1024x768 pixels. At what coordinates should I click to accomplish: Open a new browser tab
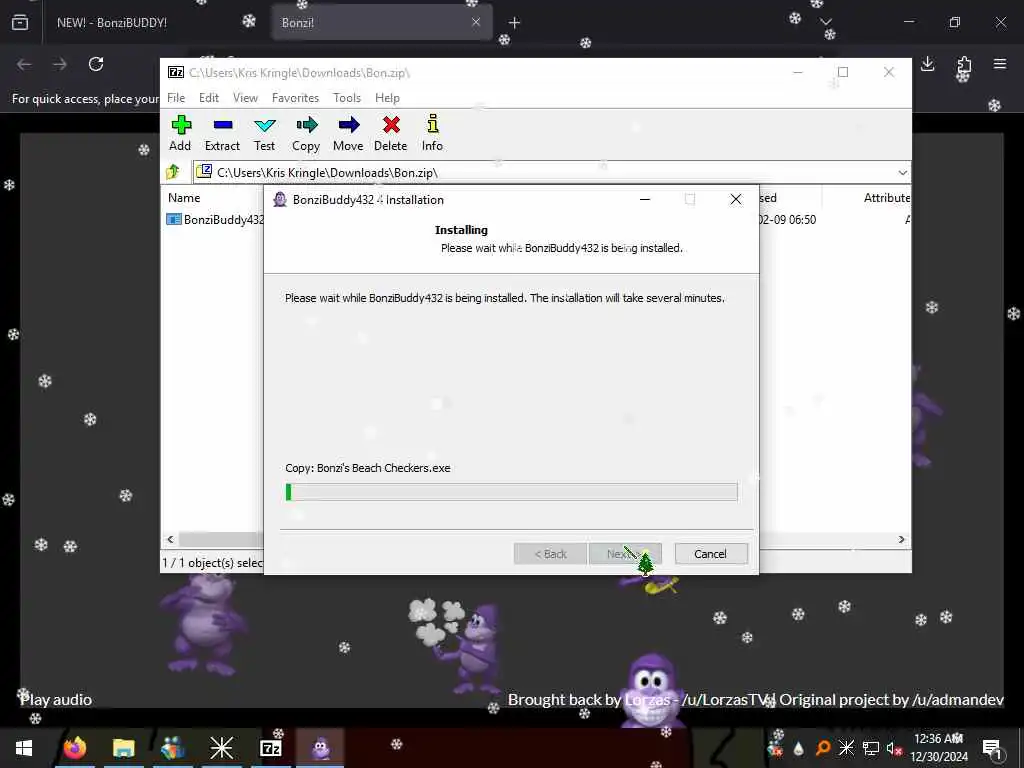coord(514,23)
